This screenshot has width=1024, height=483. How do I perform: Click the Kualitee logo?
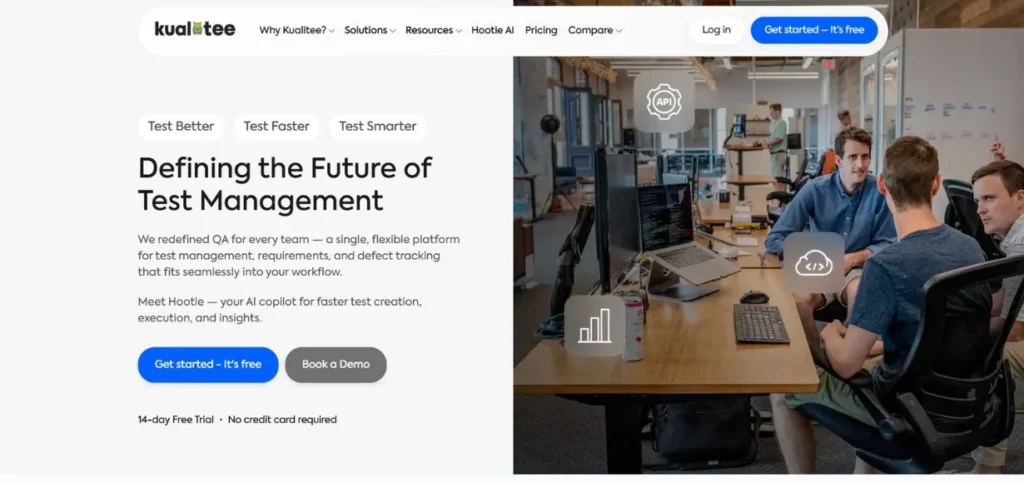pyautogui.click(x=195, y=29)
